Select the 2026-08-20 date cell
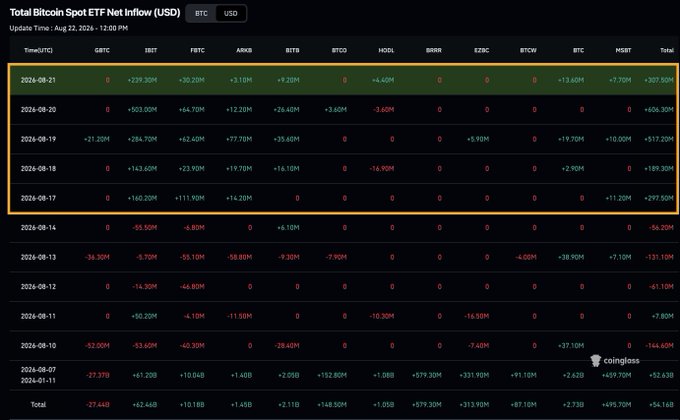 (x=38, y=110)
